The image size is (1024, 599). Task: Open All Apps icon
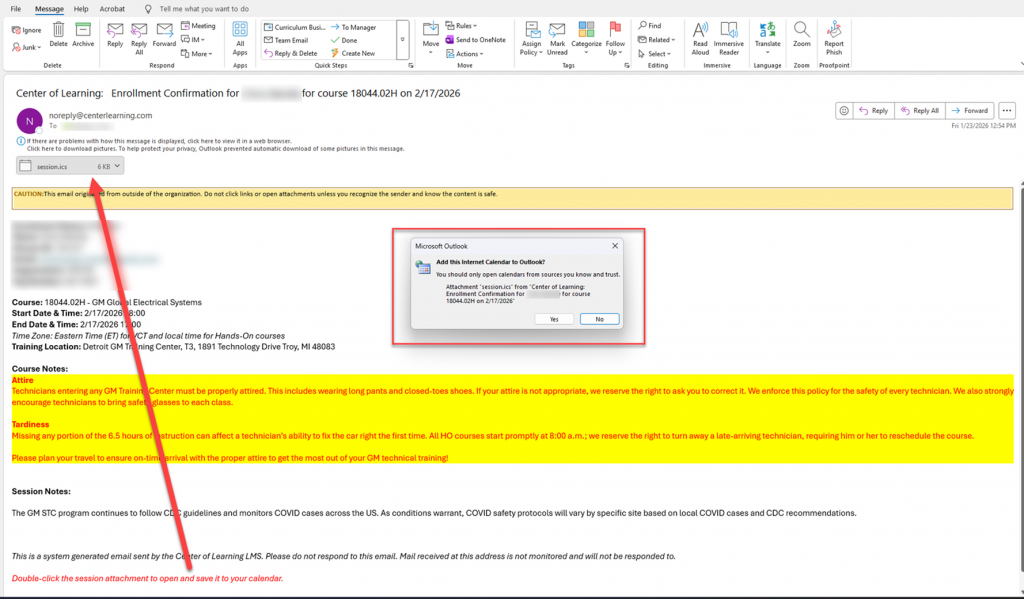[x=240, y=34]
